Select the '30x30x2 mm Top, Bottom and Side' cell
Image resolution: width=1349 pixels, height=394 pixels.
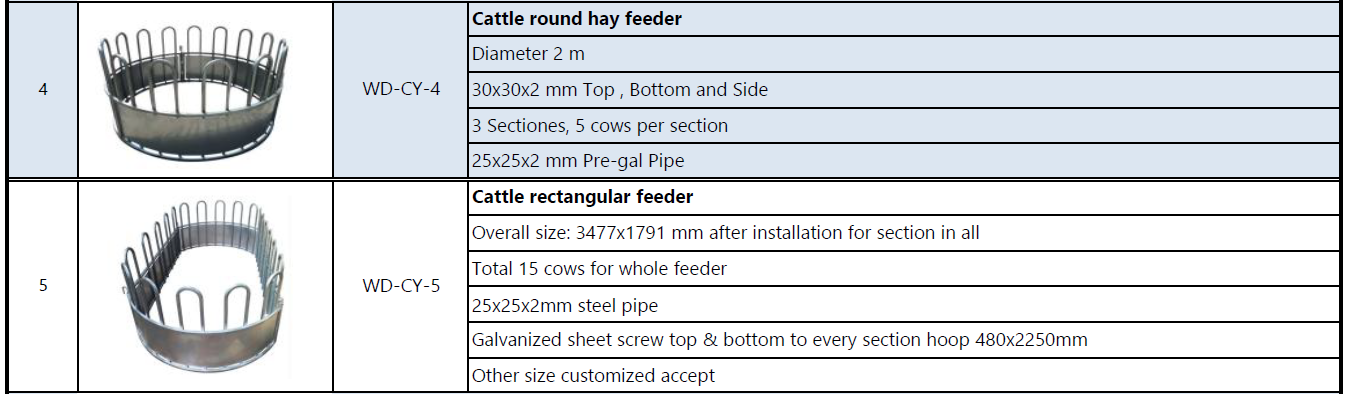click(x=904, y=90)
